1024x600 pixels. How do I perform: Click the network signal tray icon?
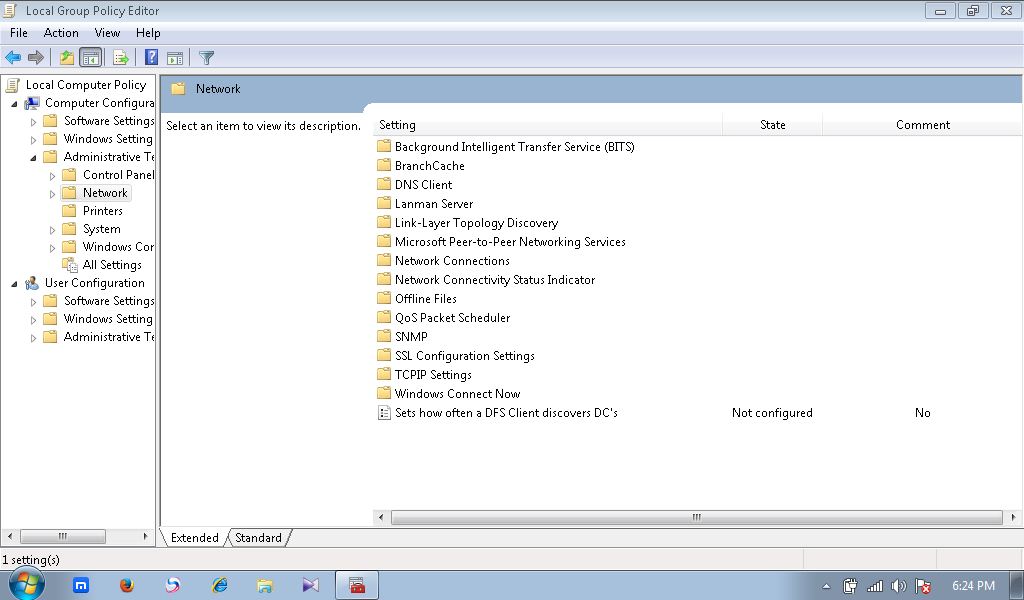[x=874, y=586]
